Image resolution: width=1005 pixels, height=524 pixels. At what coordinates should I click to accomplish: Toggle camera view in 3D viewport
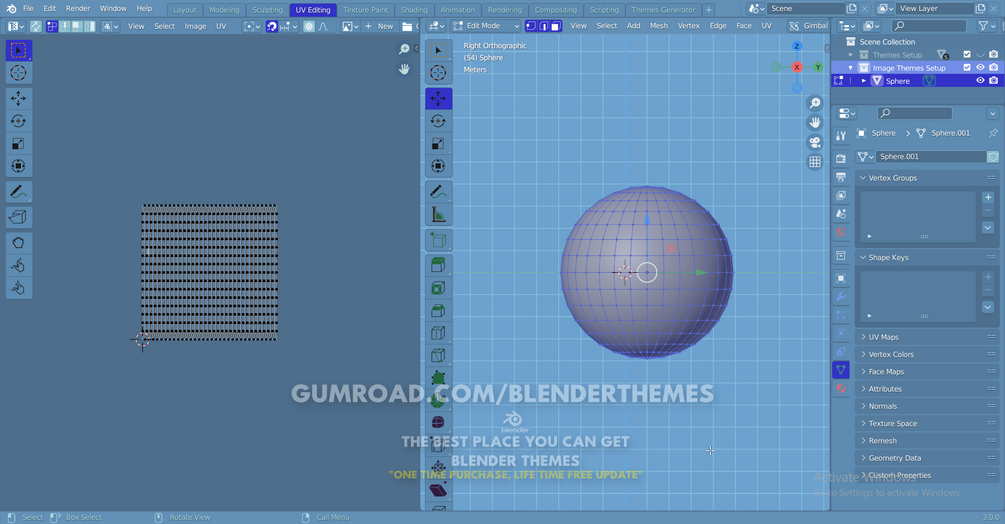[x=815, y=142]
